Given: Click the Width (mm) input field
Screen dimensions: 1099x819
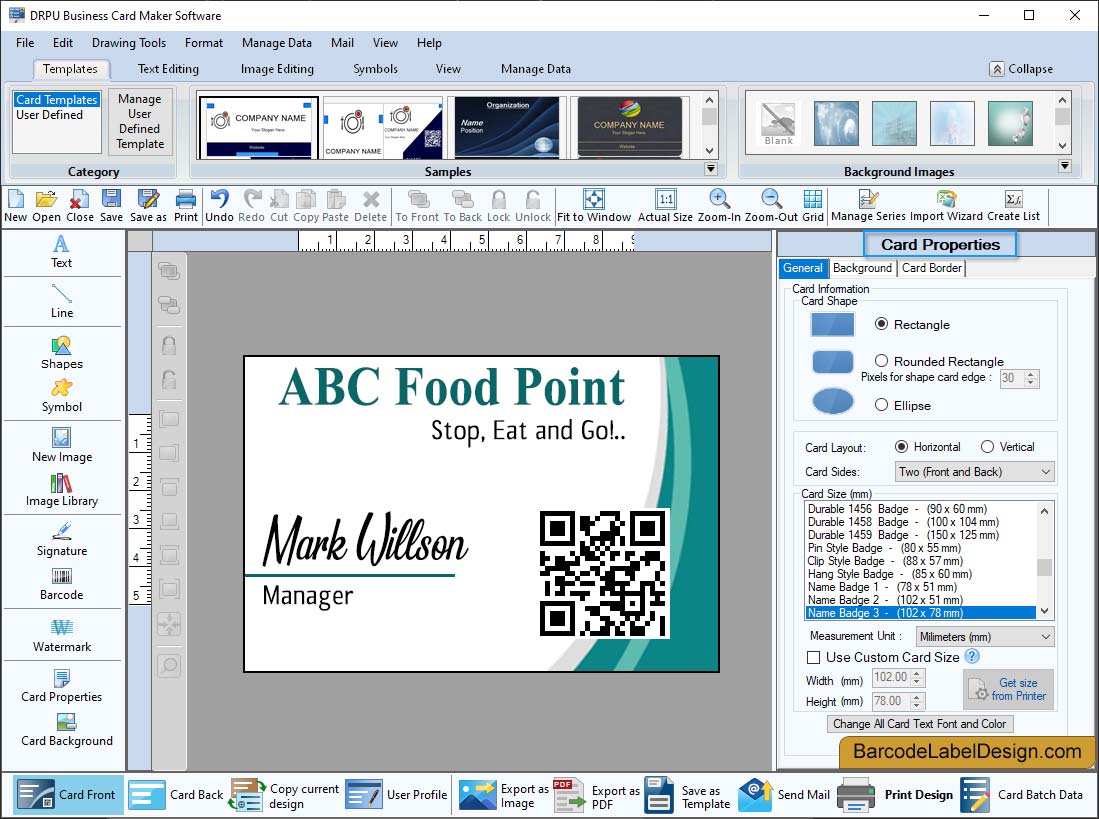Looking at the screenshot, I should pyautogui.click(x=891, y=677).
